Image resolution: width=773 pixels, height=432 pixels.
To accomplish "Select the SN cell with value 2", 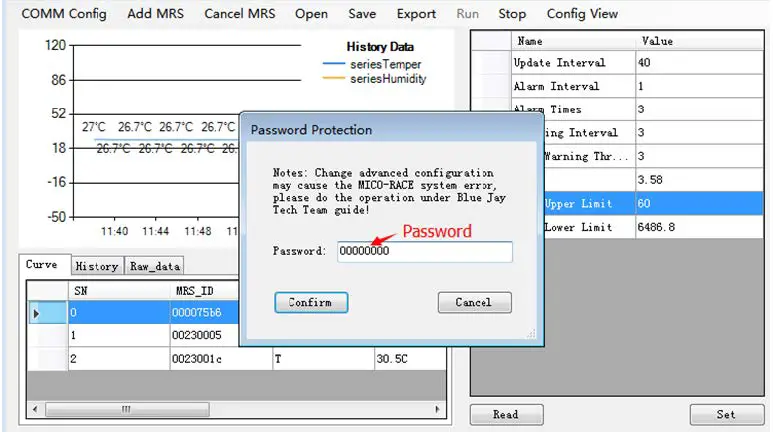I will point(118,359).
